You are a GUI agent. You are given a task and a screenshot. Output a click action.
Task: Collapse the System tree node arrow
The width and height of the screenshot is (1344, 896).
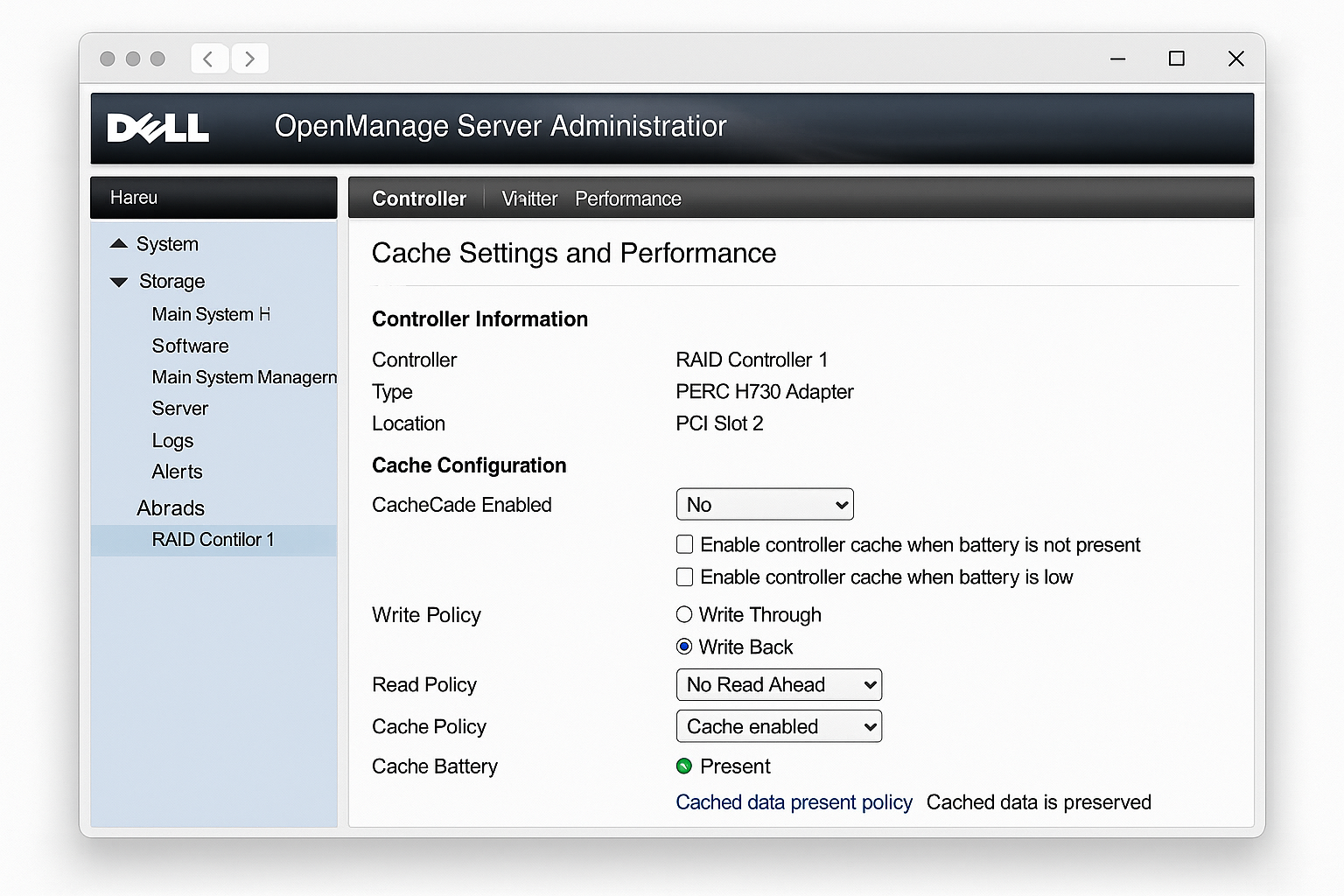tap(119, 244)
